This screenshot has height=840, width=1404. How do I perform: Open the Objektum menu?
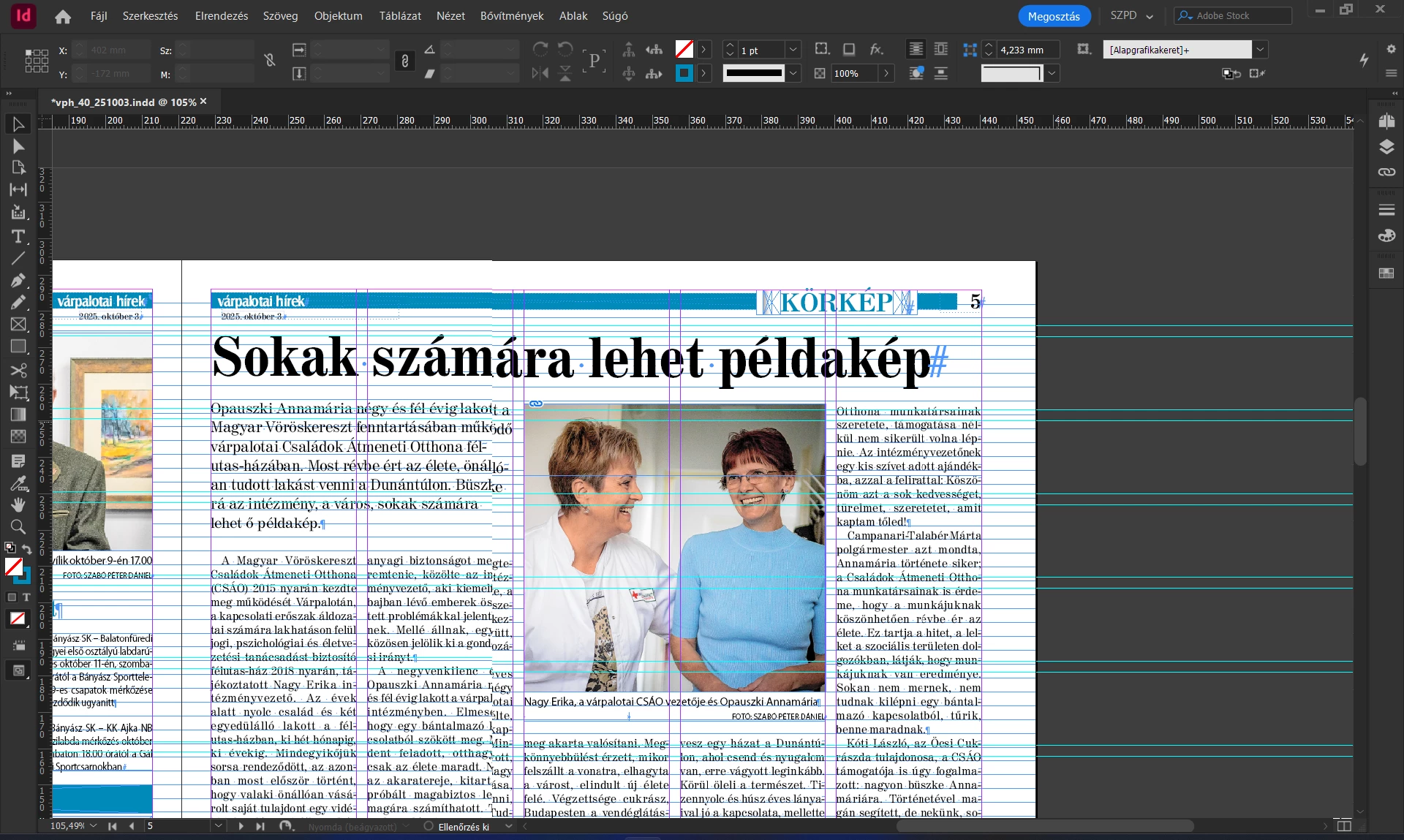(x=338, y=15)
